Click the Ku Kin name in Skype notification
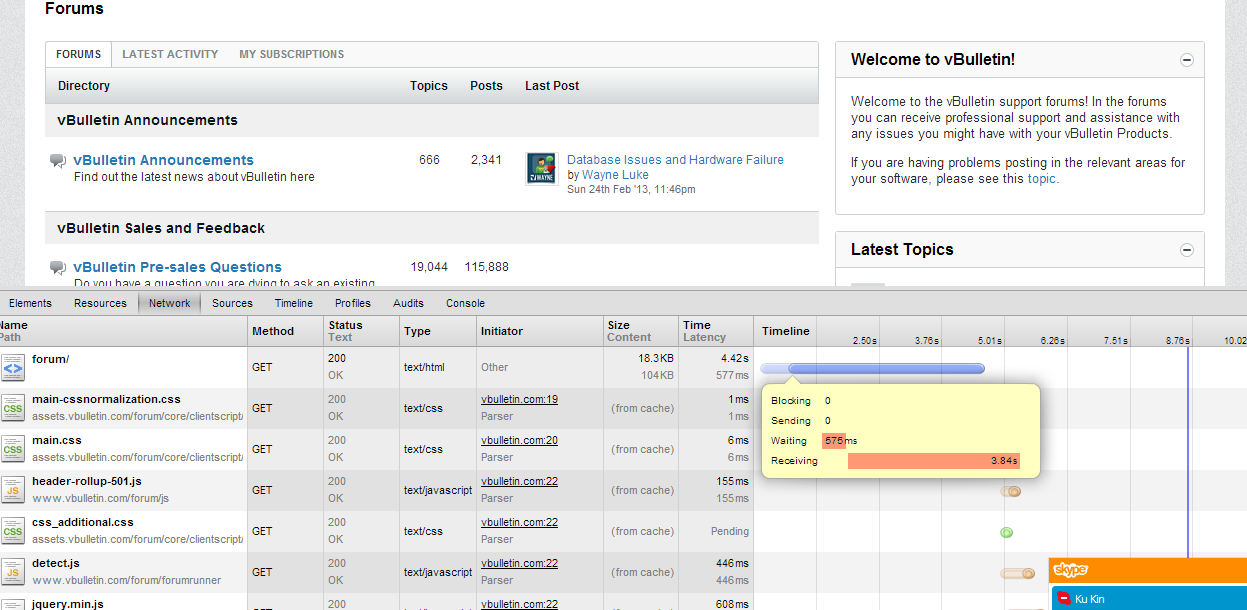Image resolution: width=1247 pixels, height=610 pixels. (1089, 599)
